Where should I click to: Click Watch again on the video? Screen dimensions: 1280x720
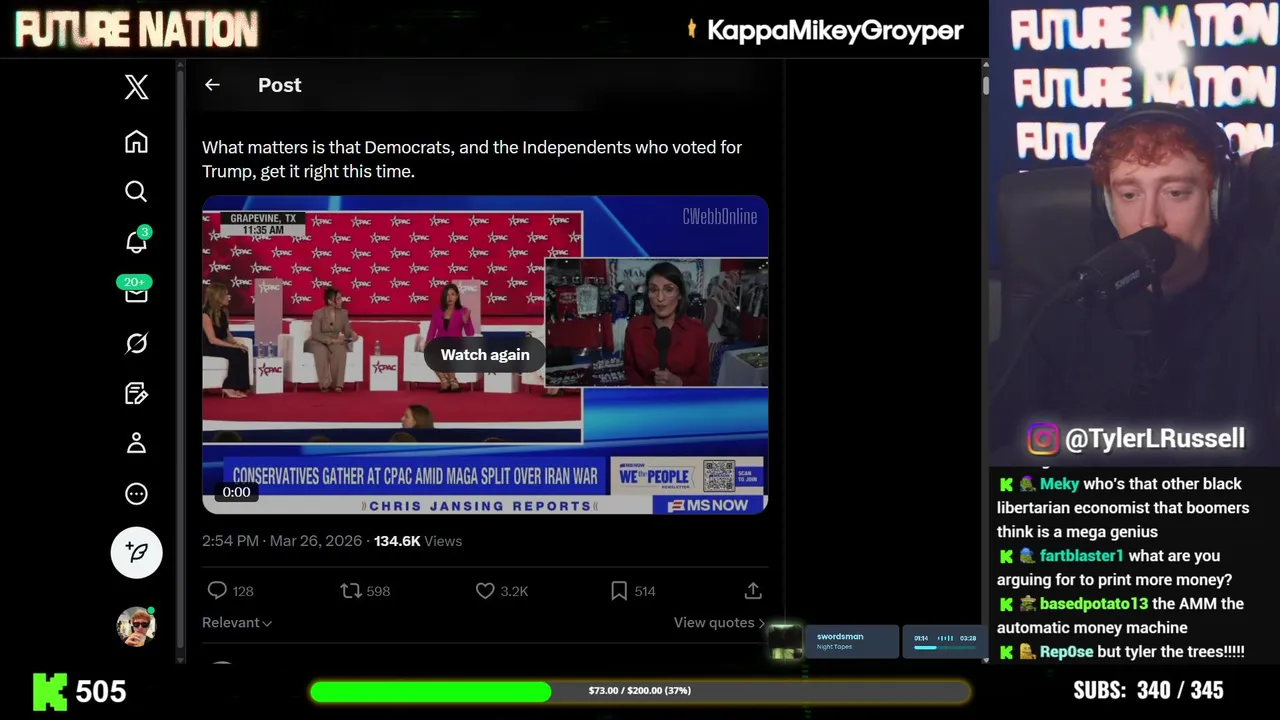[485, 355]
